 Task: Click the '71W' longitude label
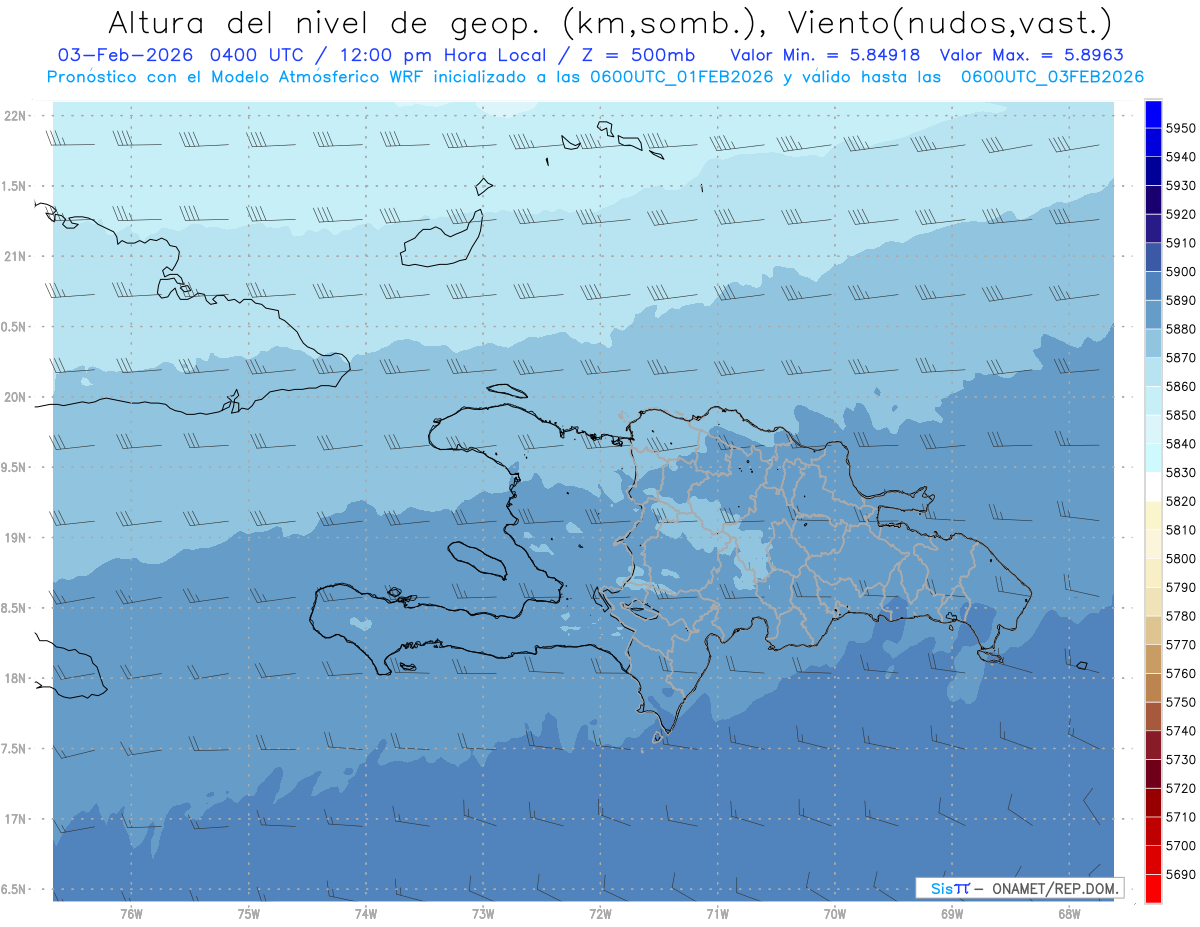pos(717,913)
